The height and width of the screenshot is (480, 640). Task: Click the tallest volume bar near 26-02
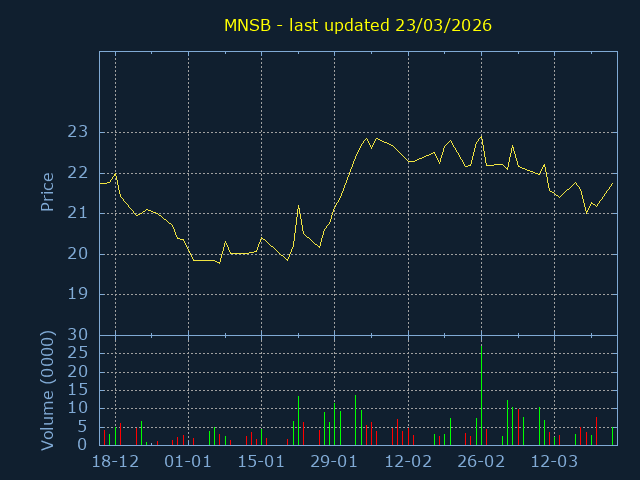point(481,400)
